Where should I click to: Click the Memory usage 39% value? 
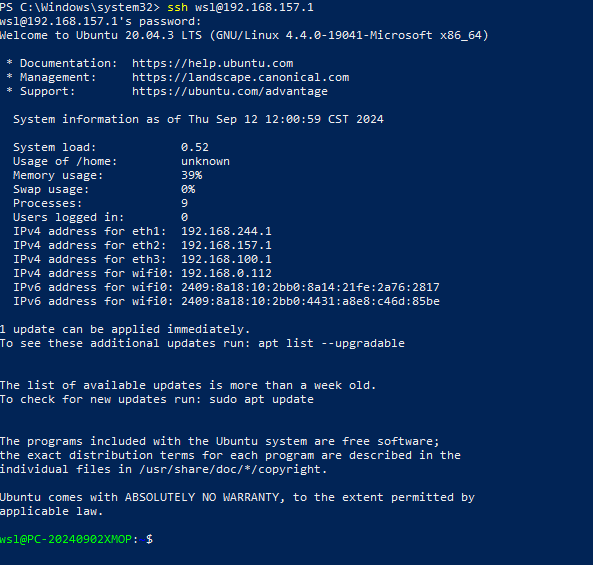pyautogui.click(x=192, y=175)
